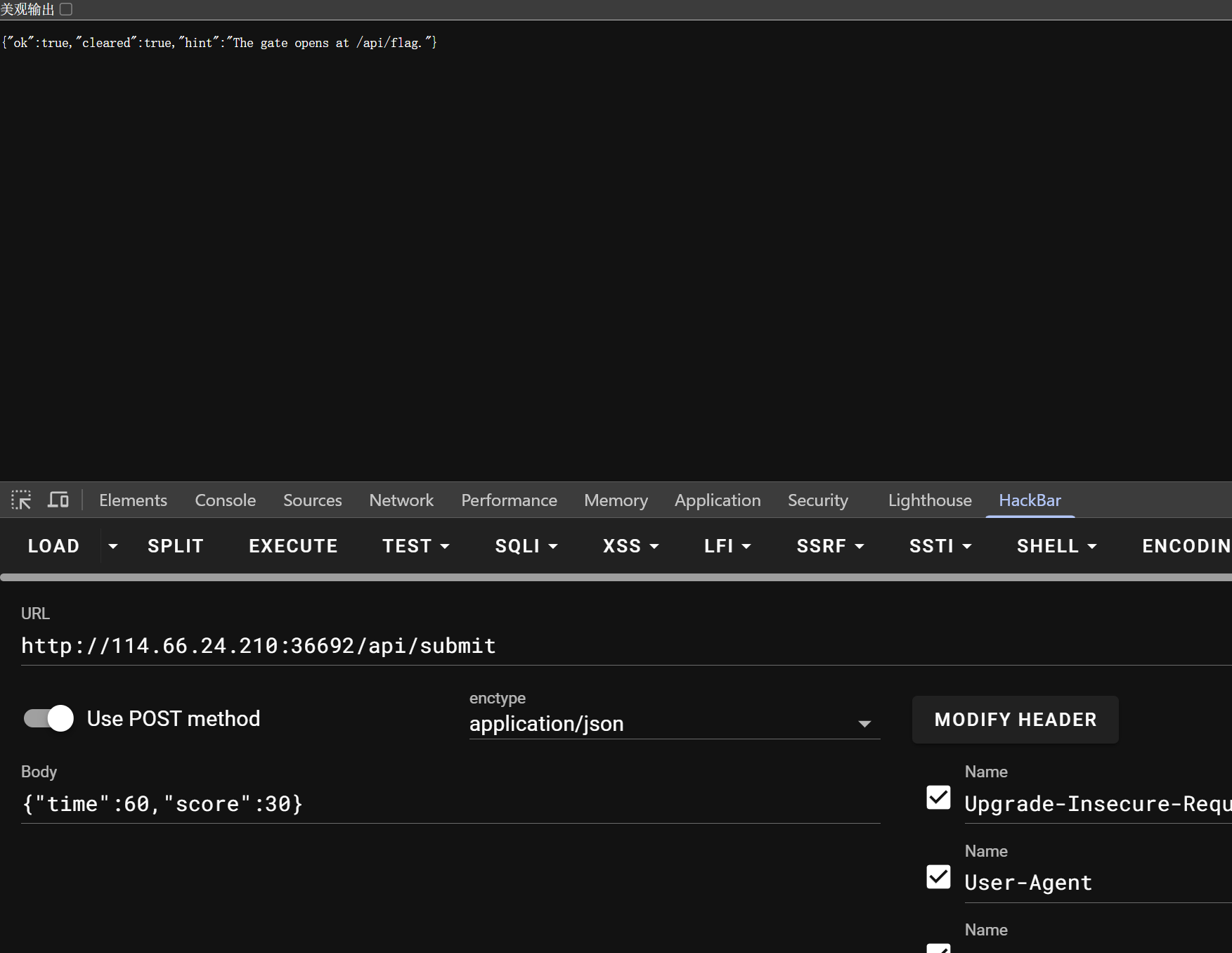This screenshot has width=1232, height=953.
Task: Expand the SQLI menu
Action: click(526, 546)
